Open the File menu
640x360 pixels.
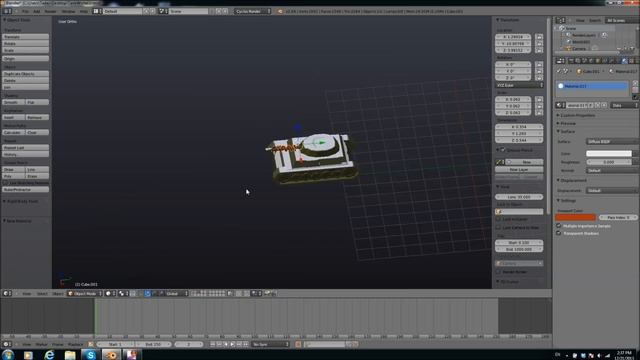pos(25,11)
